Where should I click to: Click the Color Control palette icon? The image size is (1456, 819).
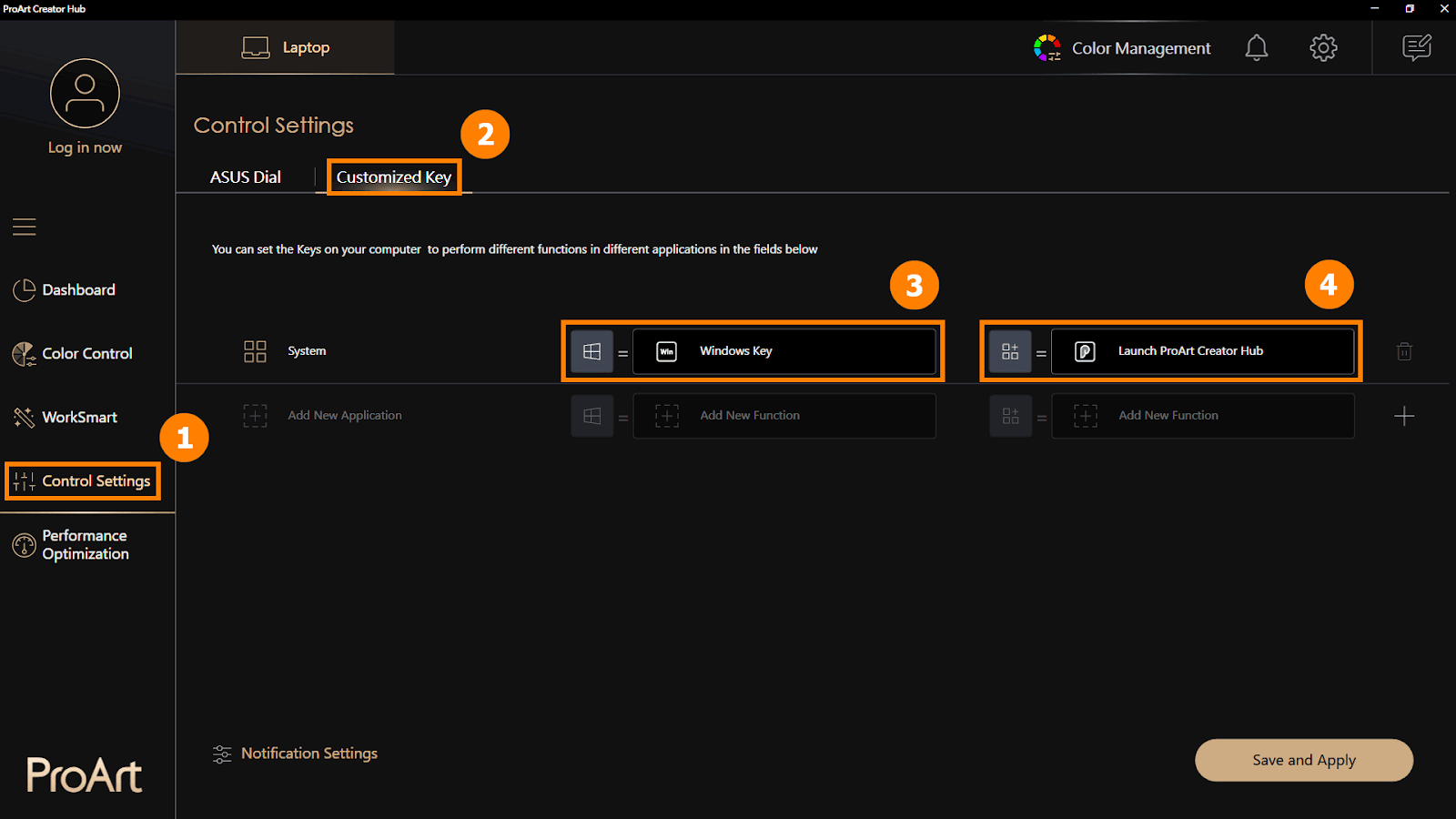pyautogui.click(x=24, y=354)
